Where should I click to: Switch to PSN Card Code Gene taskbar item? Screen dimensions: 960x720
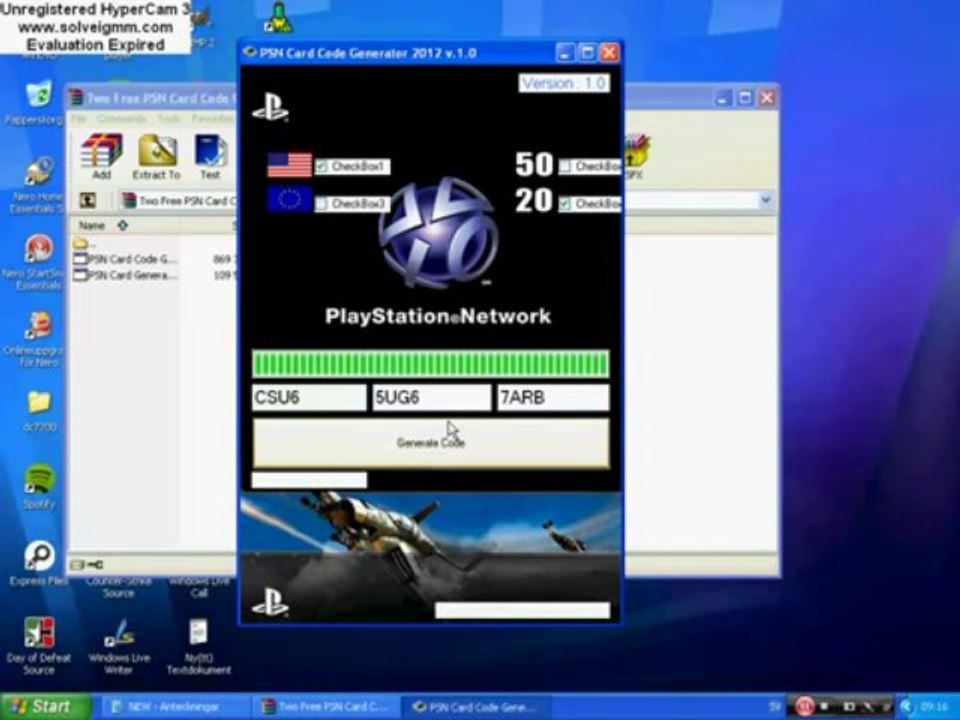point(478,707)
